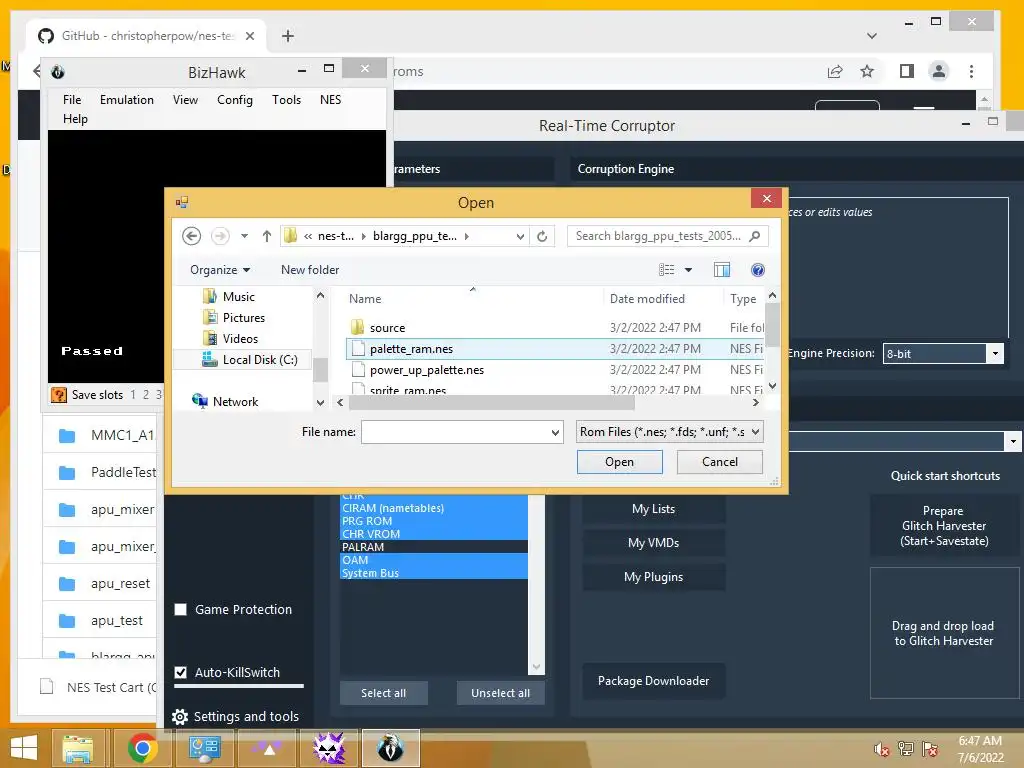
Task: Open Settings and tools gear
Action: click(x=180, y=716)
